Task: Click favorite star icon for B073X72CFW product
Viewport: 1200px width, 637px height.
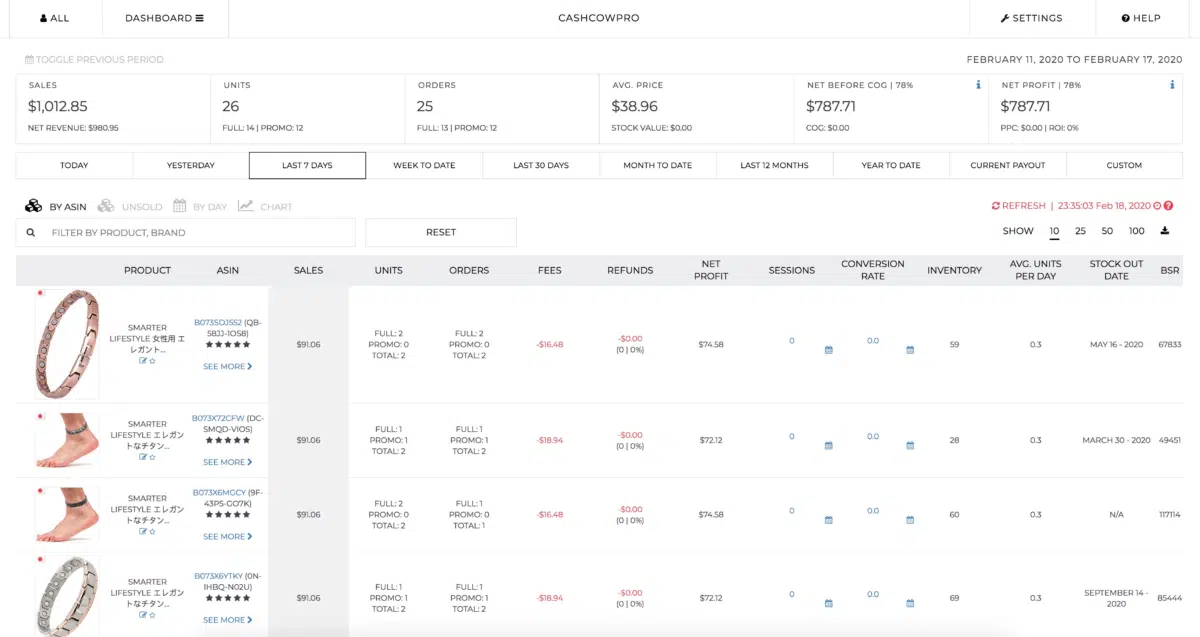Action: tap(152, 457)
